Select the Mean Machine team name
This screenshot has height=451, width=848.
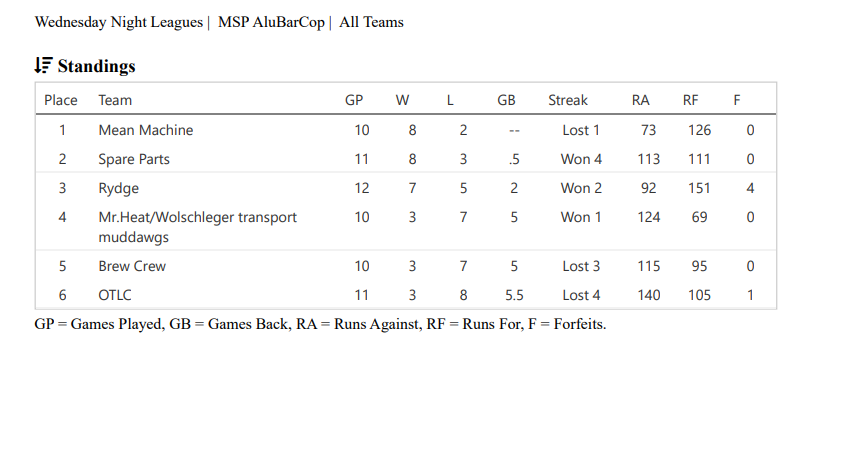[x=146, y=130]
